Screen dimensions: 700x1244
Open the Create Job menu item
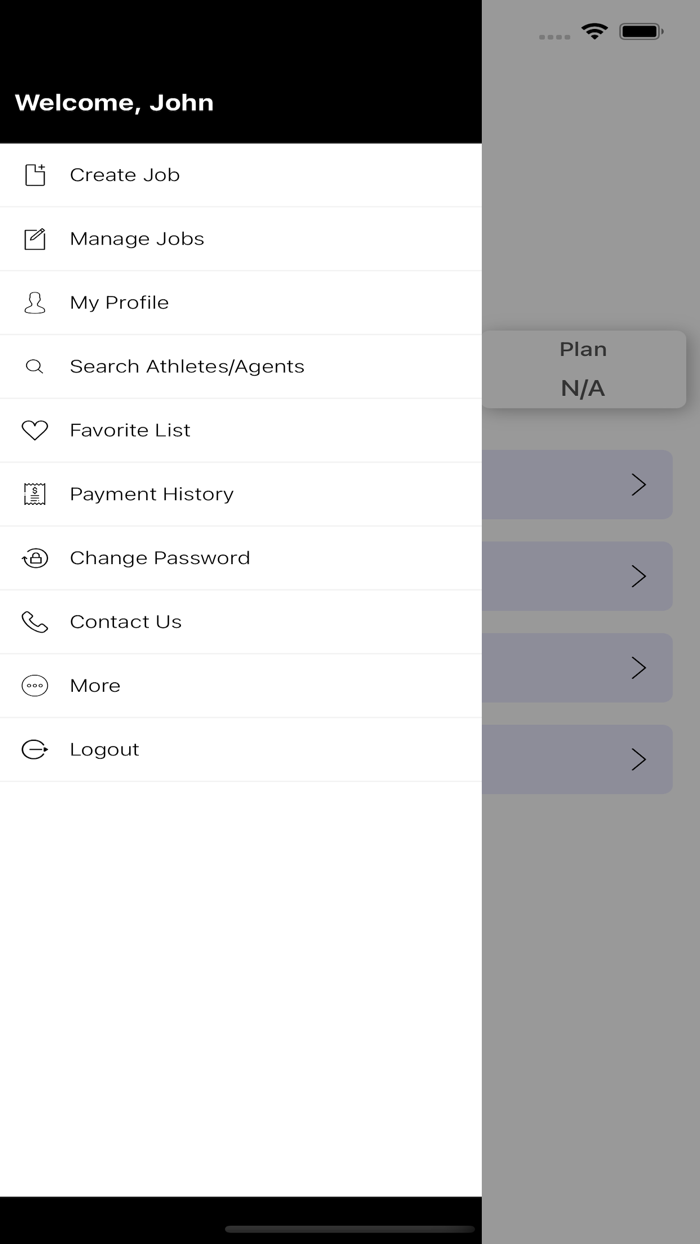(125, 175)
